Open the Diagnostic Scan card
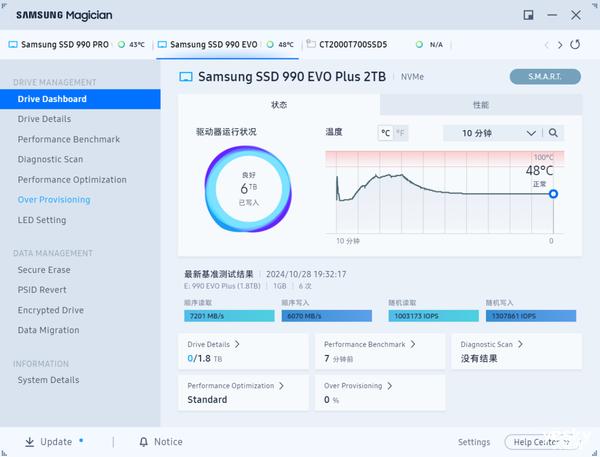The image size is (600, 457). pos(517,351)
